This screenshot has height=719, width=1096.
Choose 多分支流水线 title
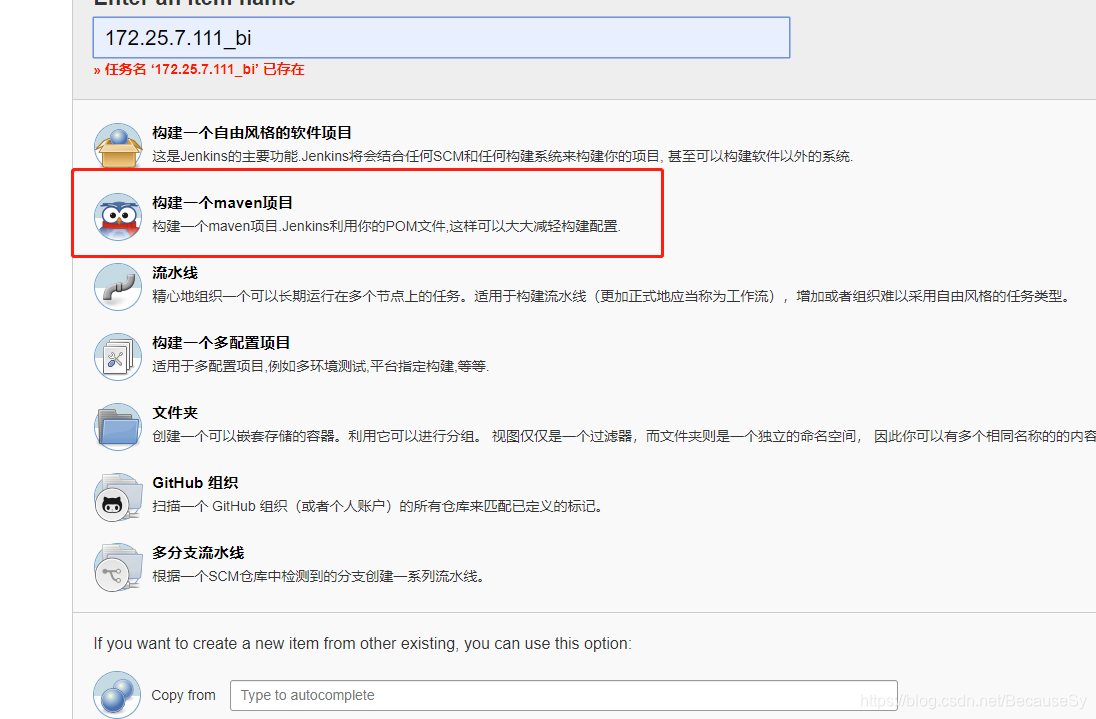pos(198,553)
